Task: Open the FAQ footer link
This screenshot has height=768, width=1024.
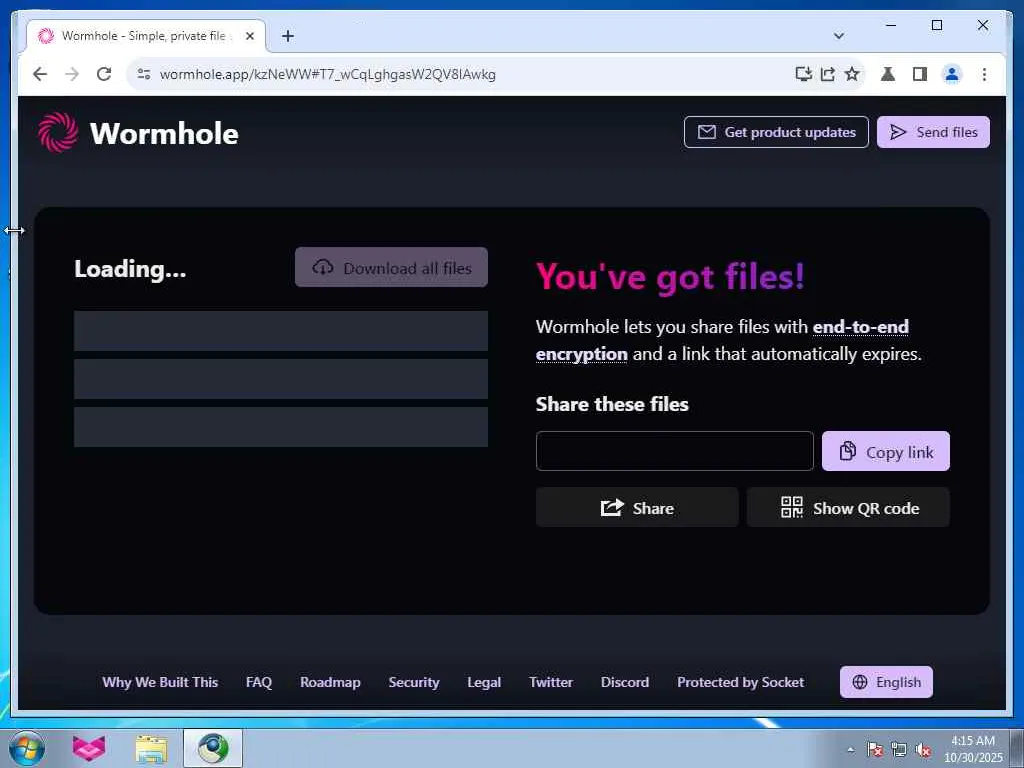Action: tap(259, 682)
